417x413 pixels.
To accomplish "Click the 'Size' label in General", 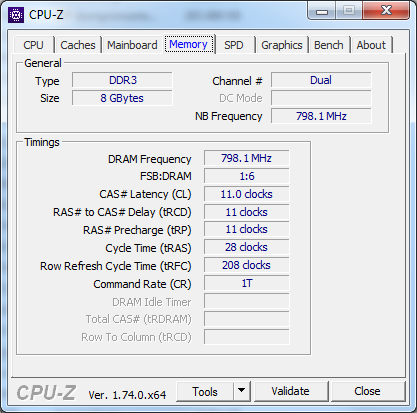I will click(50, 98).
